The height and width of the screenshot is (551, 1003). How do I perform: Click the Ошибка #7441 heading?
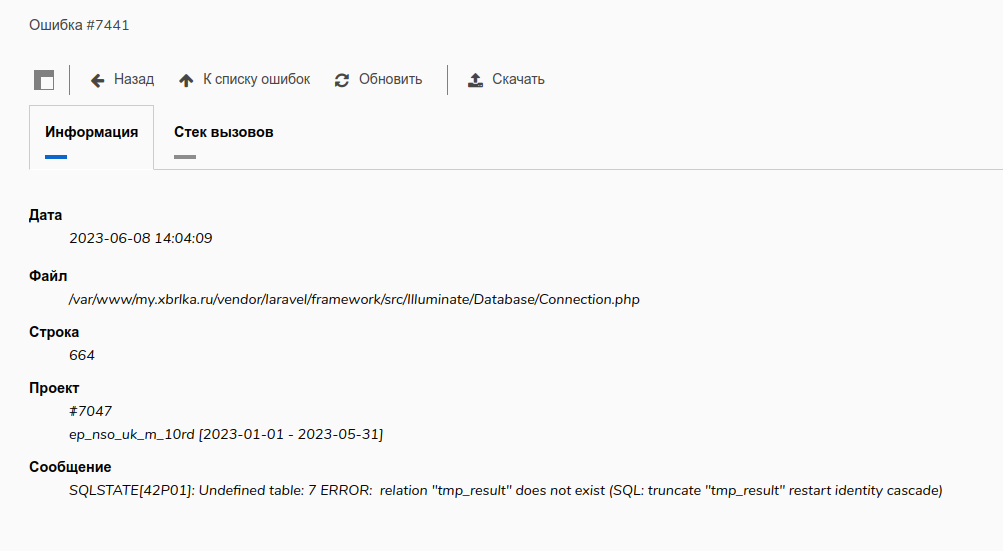(79, 25)
